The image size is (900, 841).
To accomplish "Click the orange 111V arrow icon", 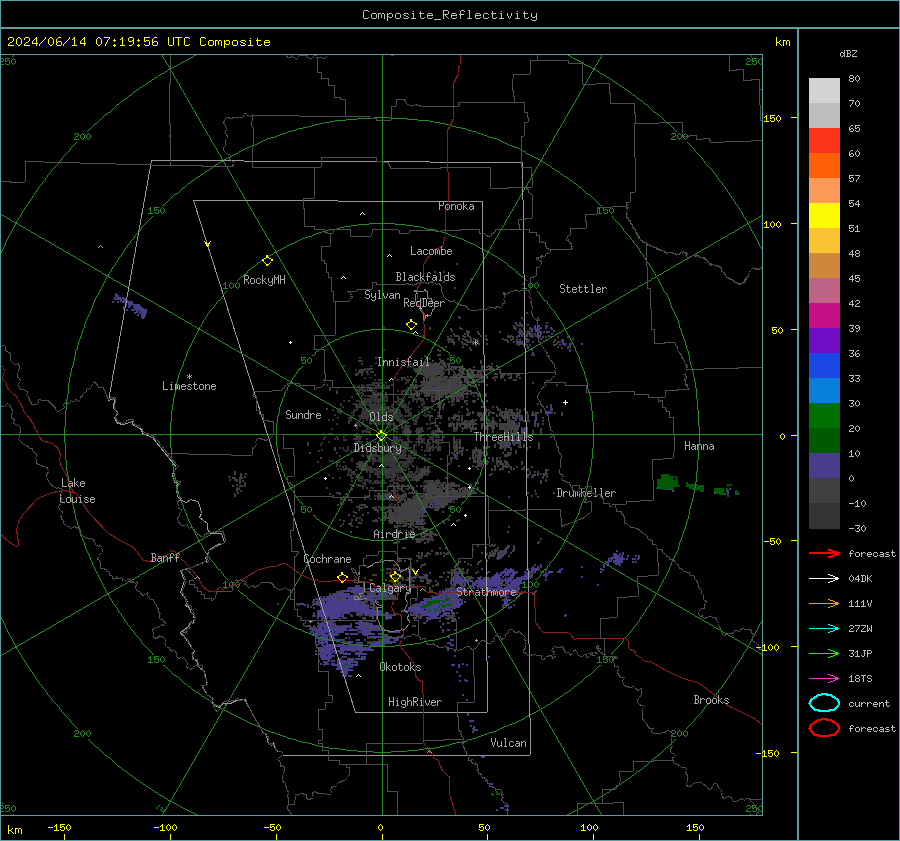I will point(824,603).
